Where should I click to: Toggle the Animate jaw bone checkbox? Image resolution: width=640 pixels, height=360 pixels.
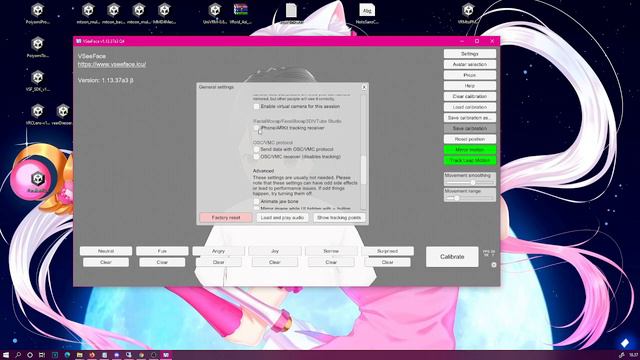coord(256,202)
